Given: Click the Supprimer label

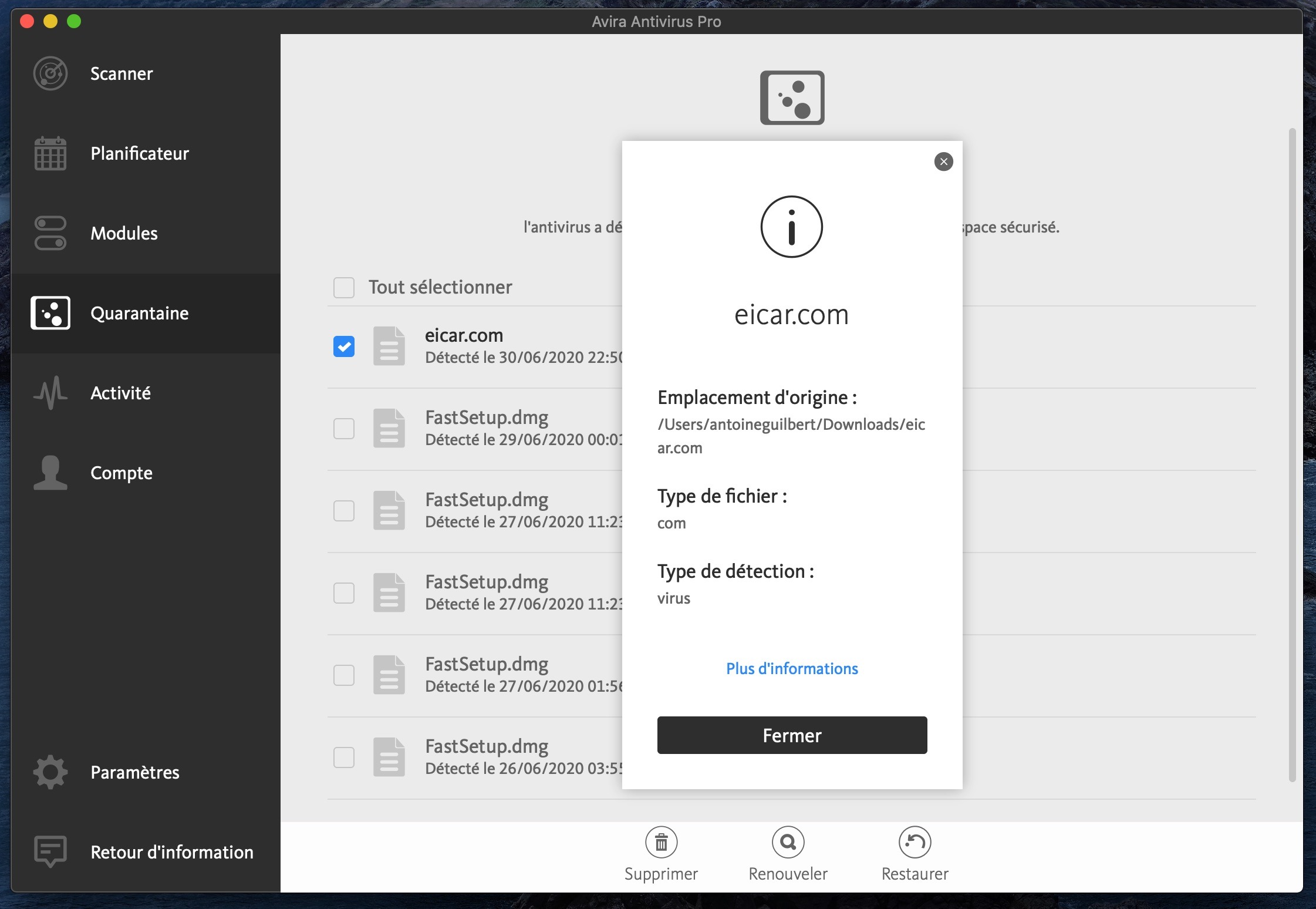Looking at the screenshot, I should 662,874.
